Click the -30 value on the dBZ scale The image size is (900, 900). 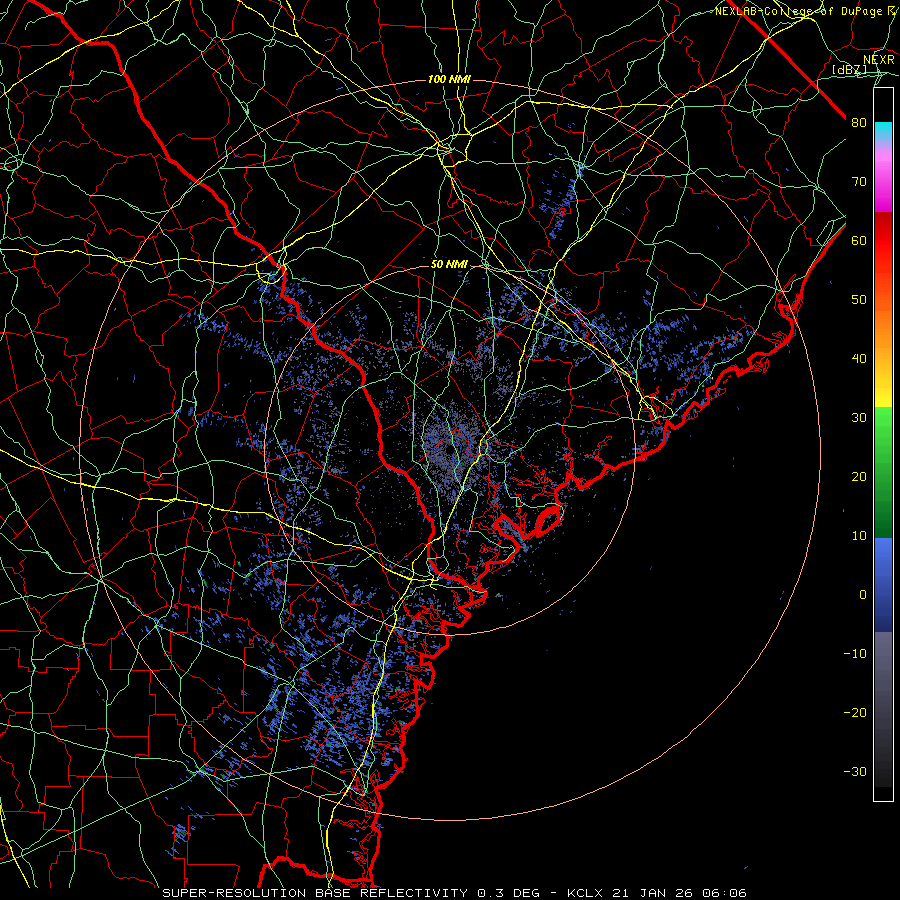[855, 771]
